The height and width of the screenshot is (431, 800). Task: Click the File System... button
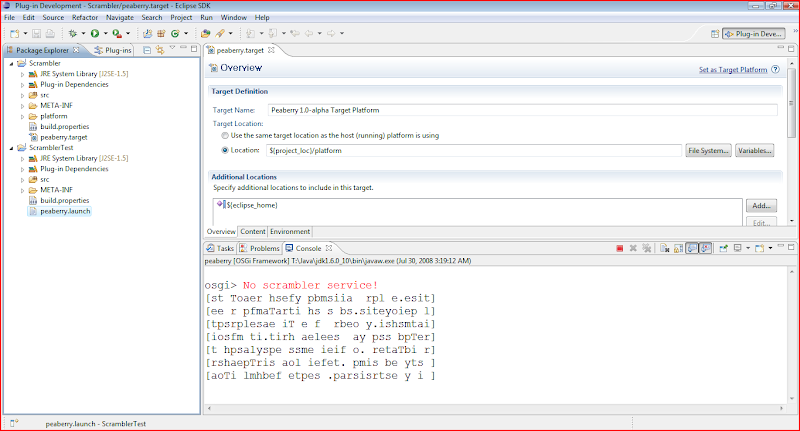tap(708, 150)
